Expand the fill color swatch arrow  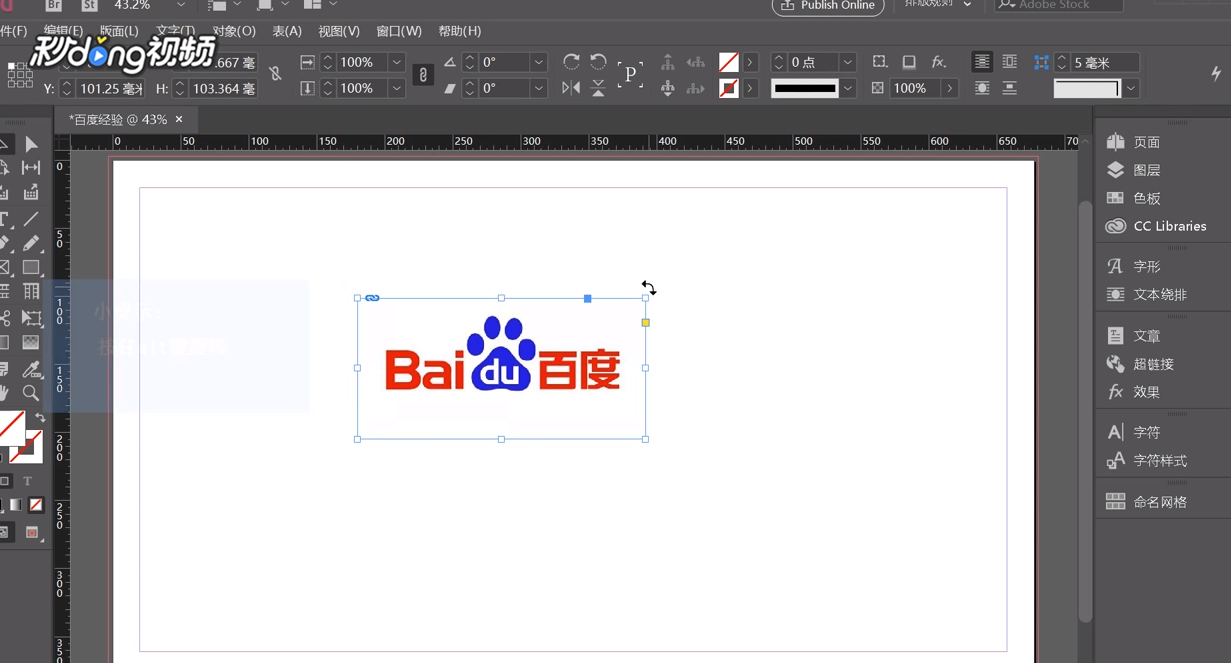750,62
